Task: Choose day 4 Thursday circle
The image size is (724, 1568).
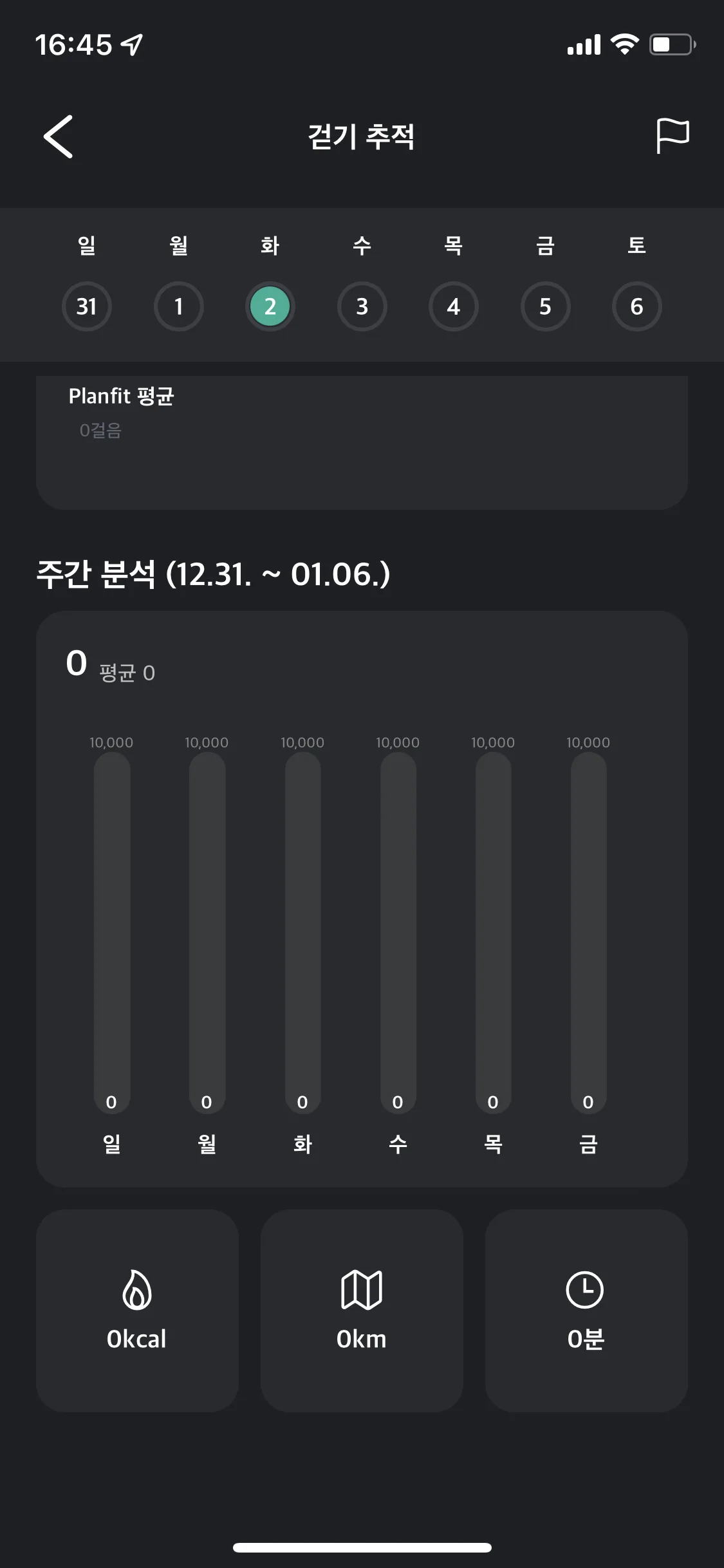Action: click(x=454, y=306)
